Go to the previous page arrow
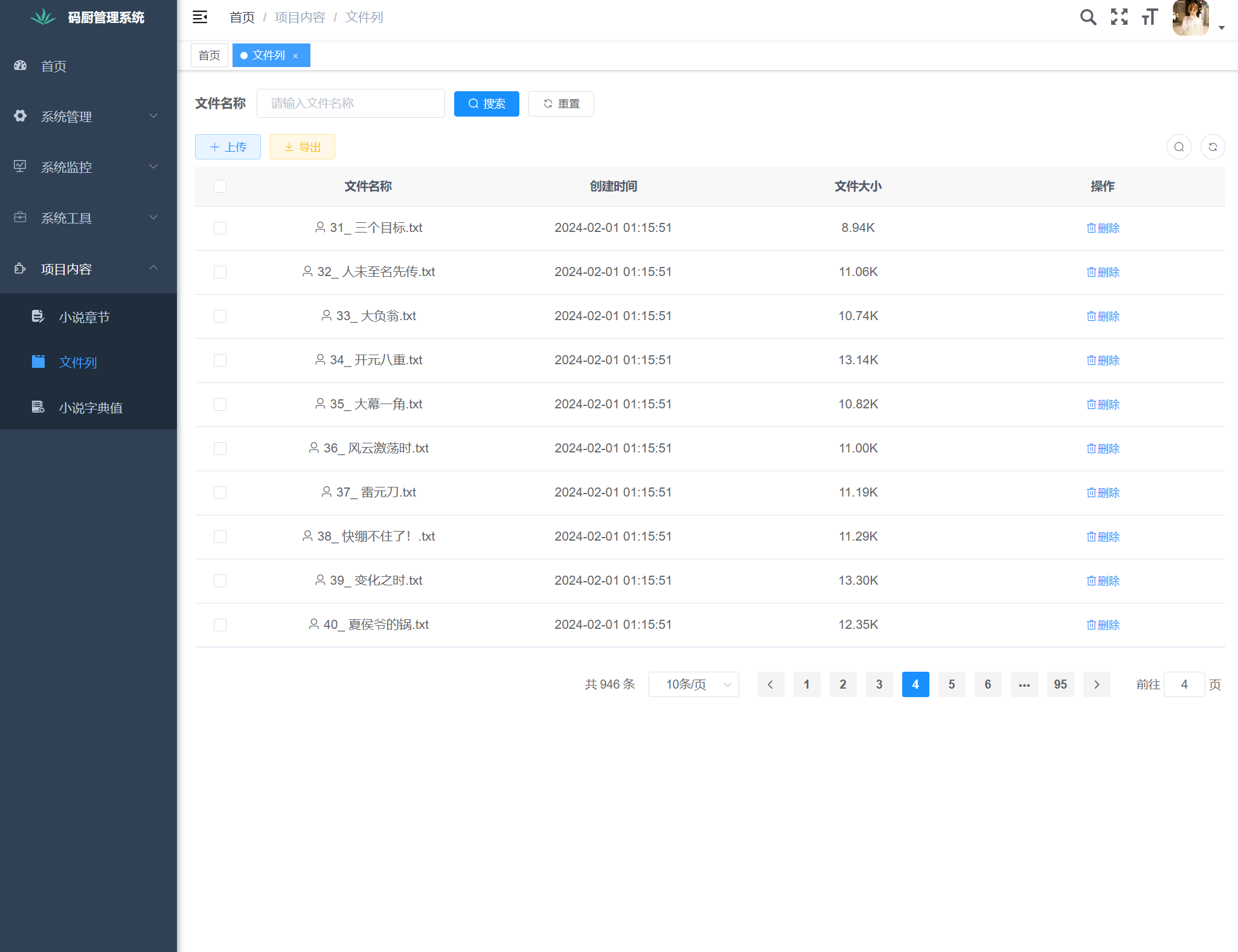Viewport: 1238px width, 952px height. (x=771, y=684)
